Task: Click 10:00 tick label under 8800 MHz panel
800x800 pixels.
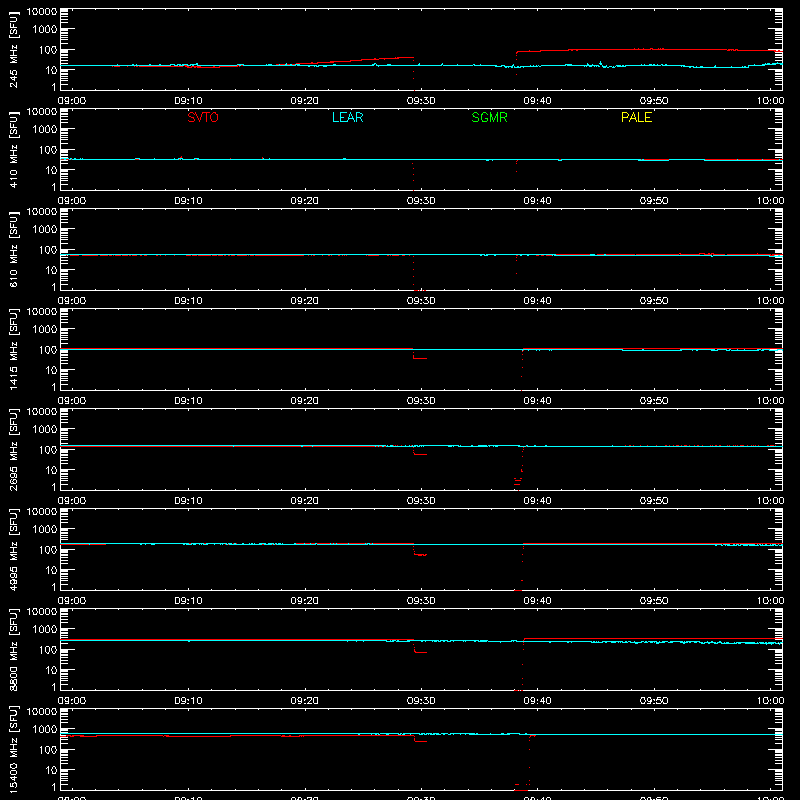Action: pos(770,701)
